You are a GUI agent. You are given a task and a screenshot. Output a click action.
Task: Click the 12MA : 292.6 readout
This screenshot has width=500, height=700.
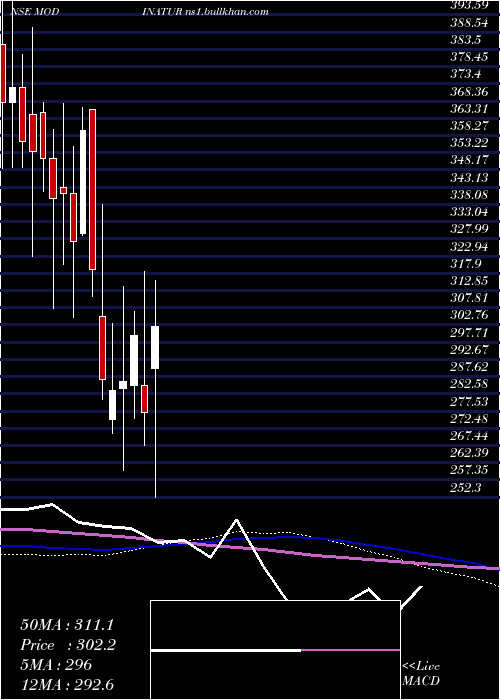(69, 684)
